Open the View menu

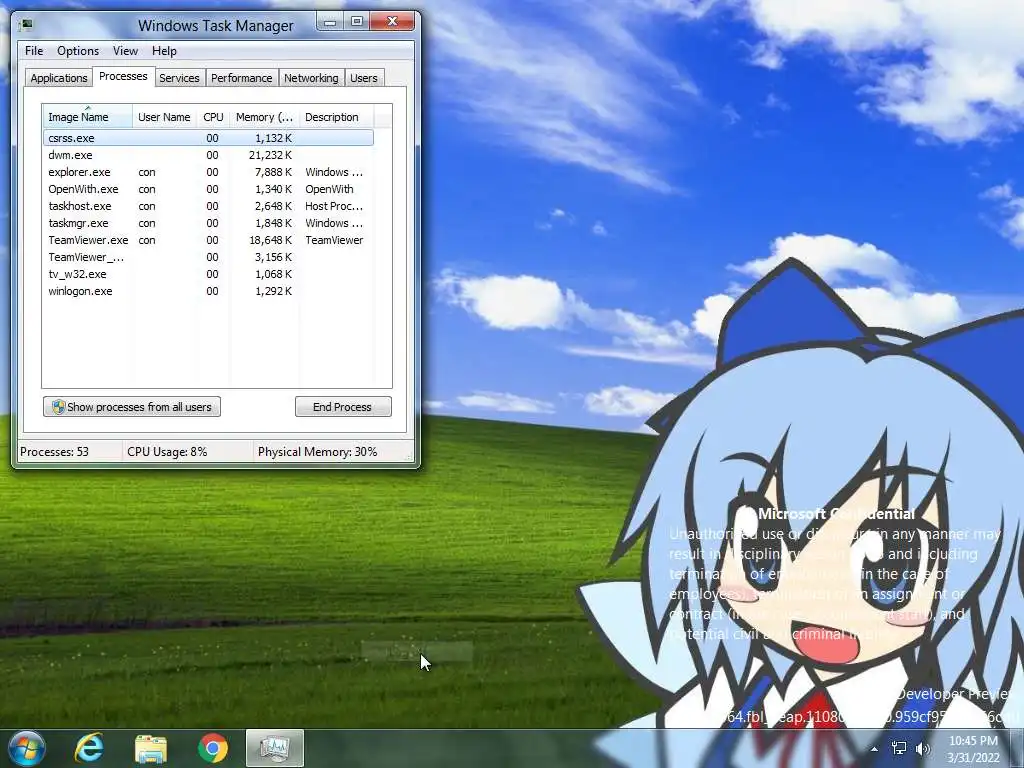coord(125,50)
